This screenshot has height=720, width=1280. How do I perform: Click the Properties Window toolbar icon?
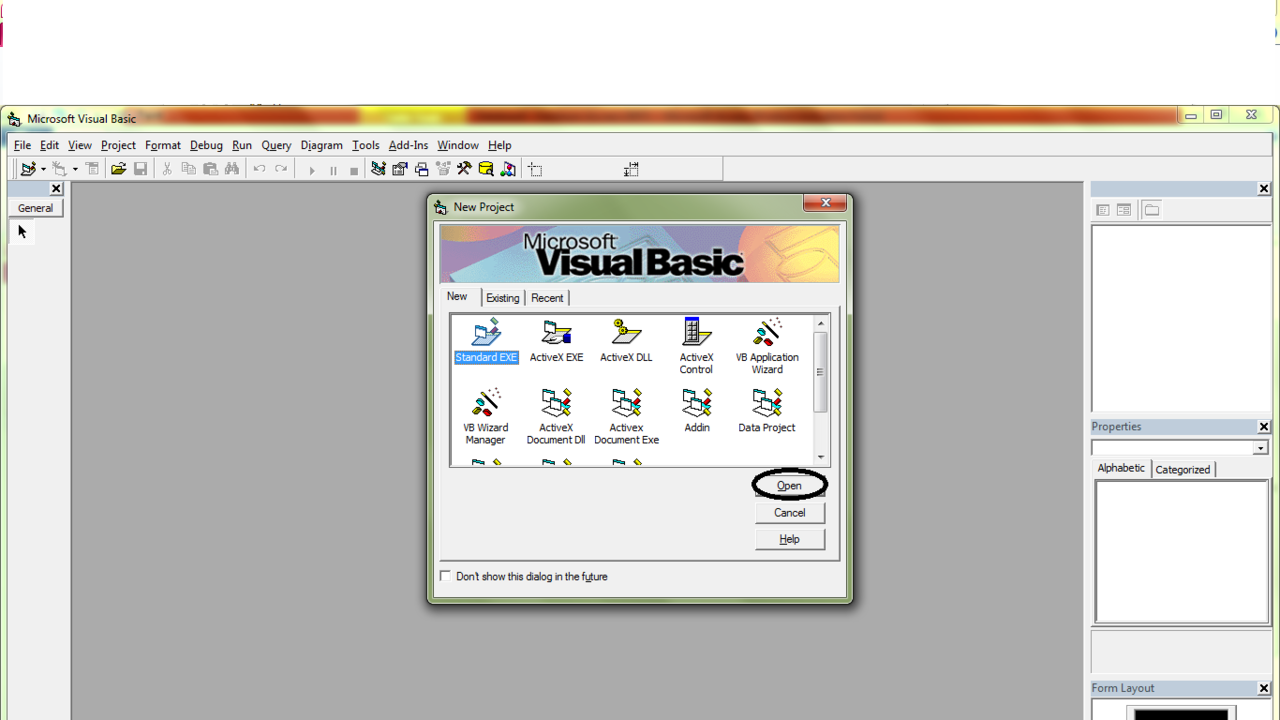[400, 169]
